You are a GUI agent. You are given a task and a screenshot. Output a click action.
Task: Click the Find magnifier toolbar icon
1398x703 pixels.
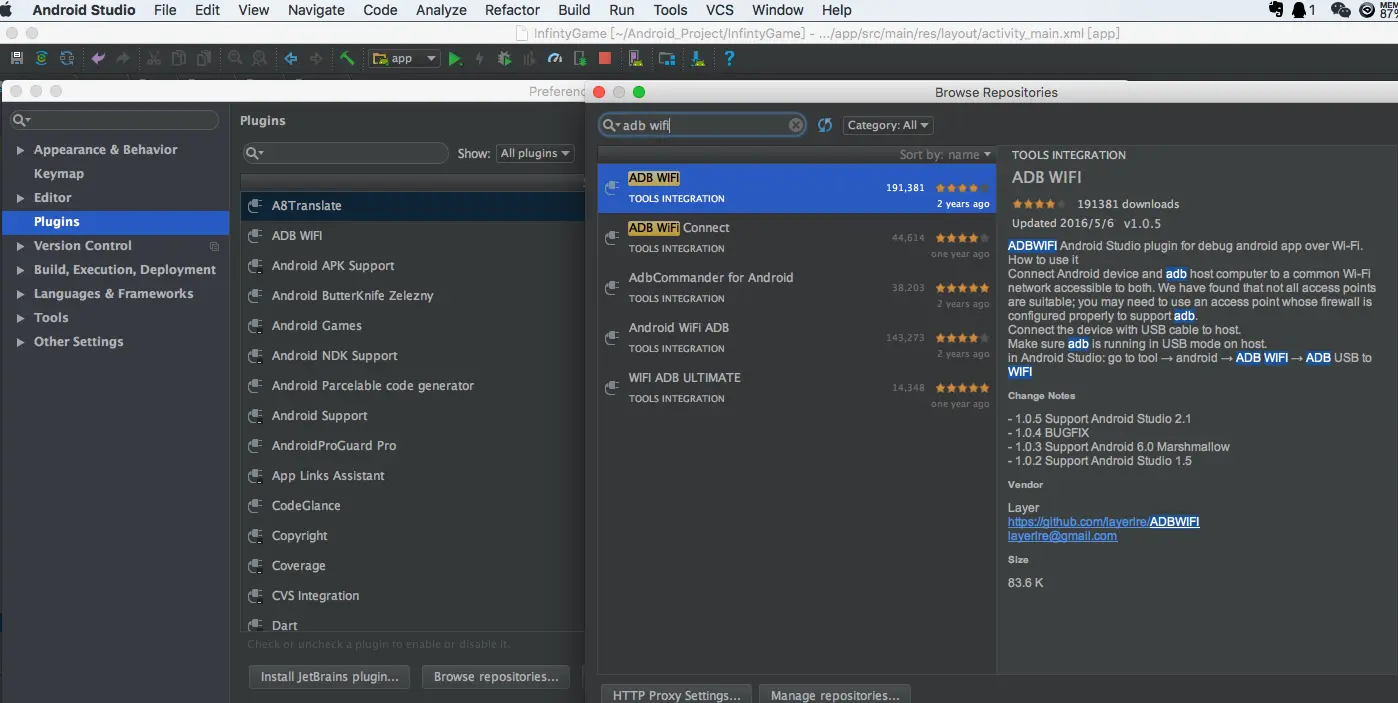235,59
